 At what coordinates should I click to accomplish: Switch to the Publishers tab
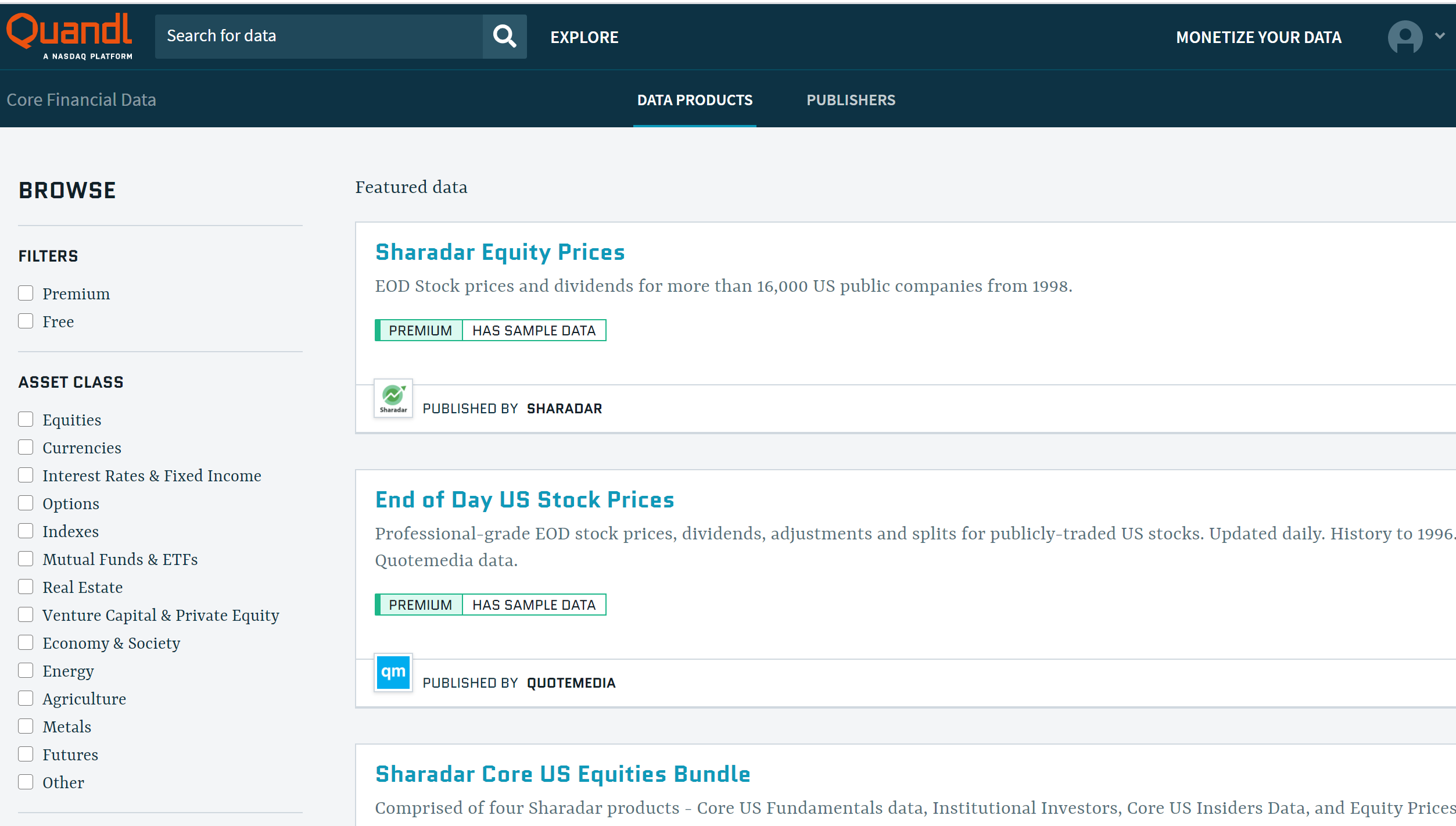click(851, 100)
